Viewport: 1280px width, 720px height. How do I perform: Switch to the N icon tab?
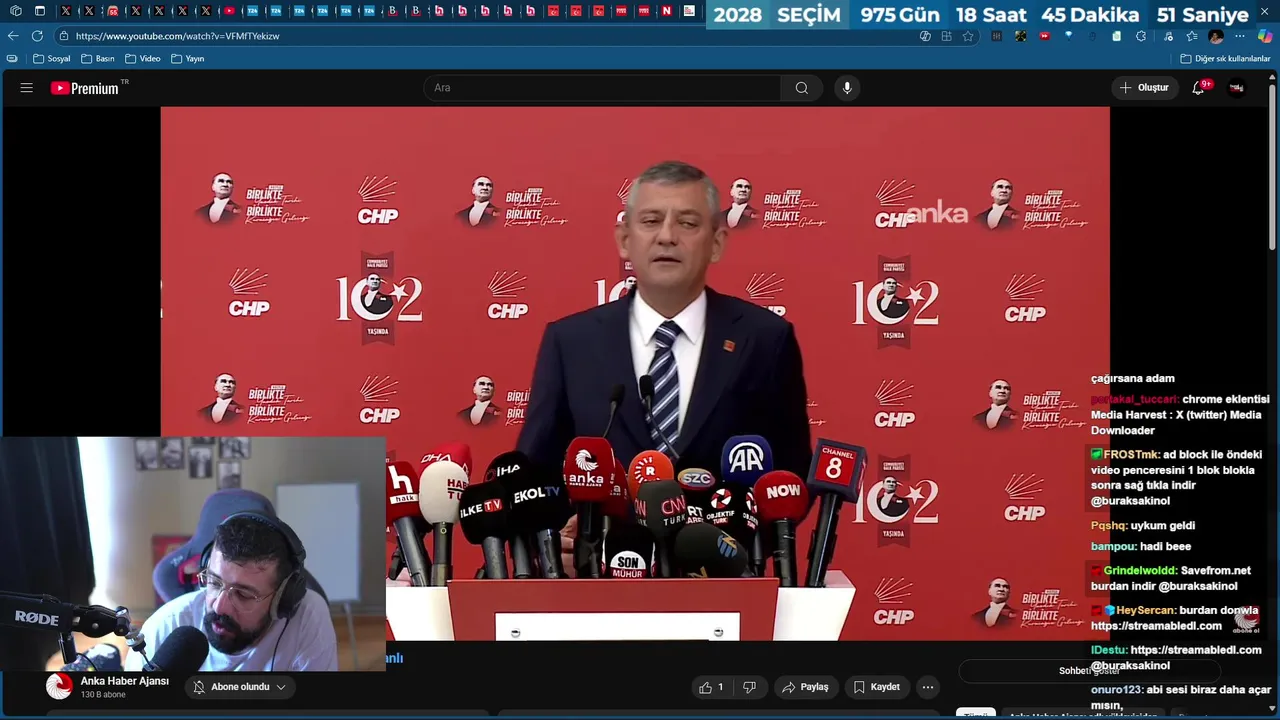(x=667, y=11)
